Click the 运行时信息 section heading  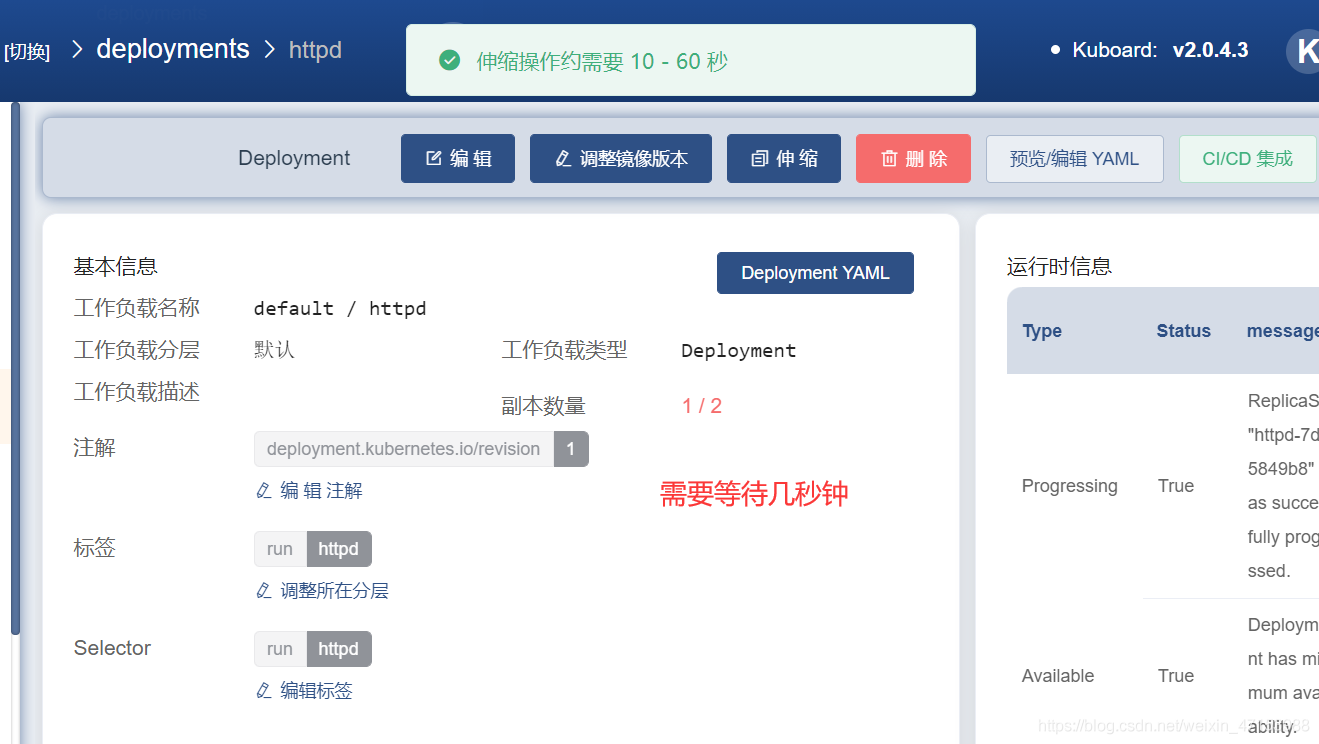tap(1059, 267)
